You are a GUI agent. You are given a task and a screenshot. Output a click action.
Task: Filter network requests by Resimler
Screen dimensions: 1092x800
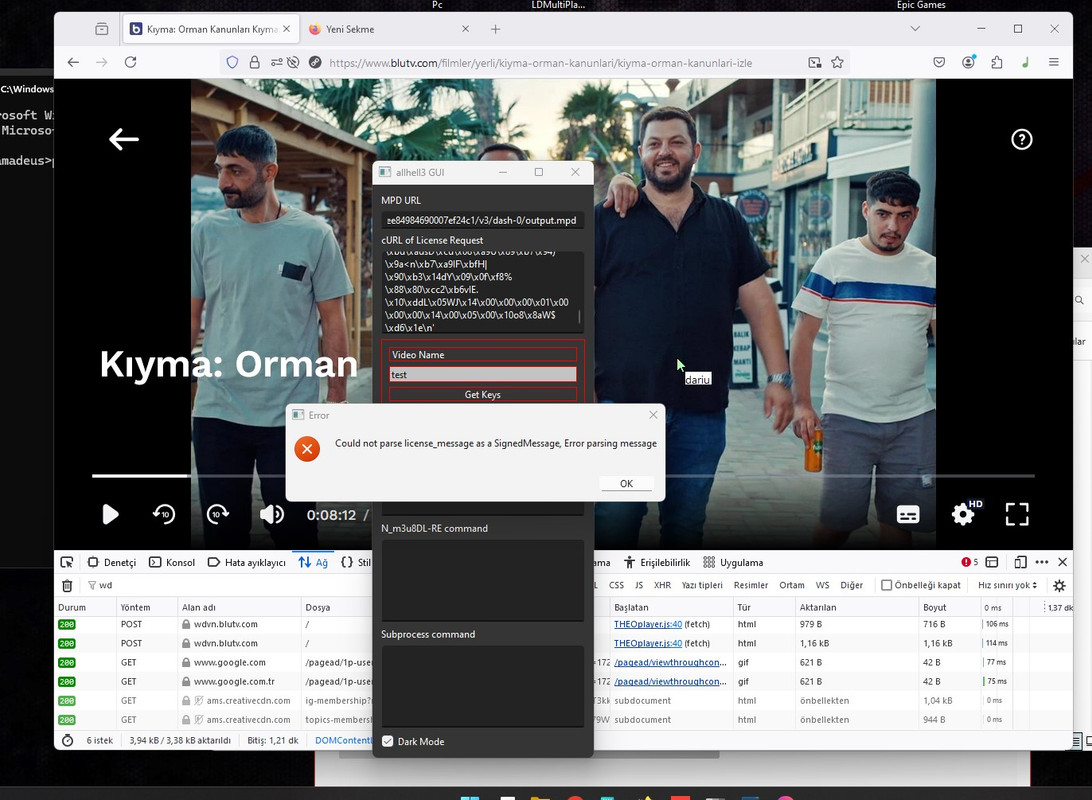tap(750, 586)
